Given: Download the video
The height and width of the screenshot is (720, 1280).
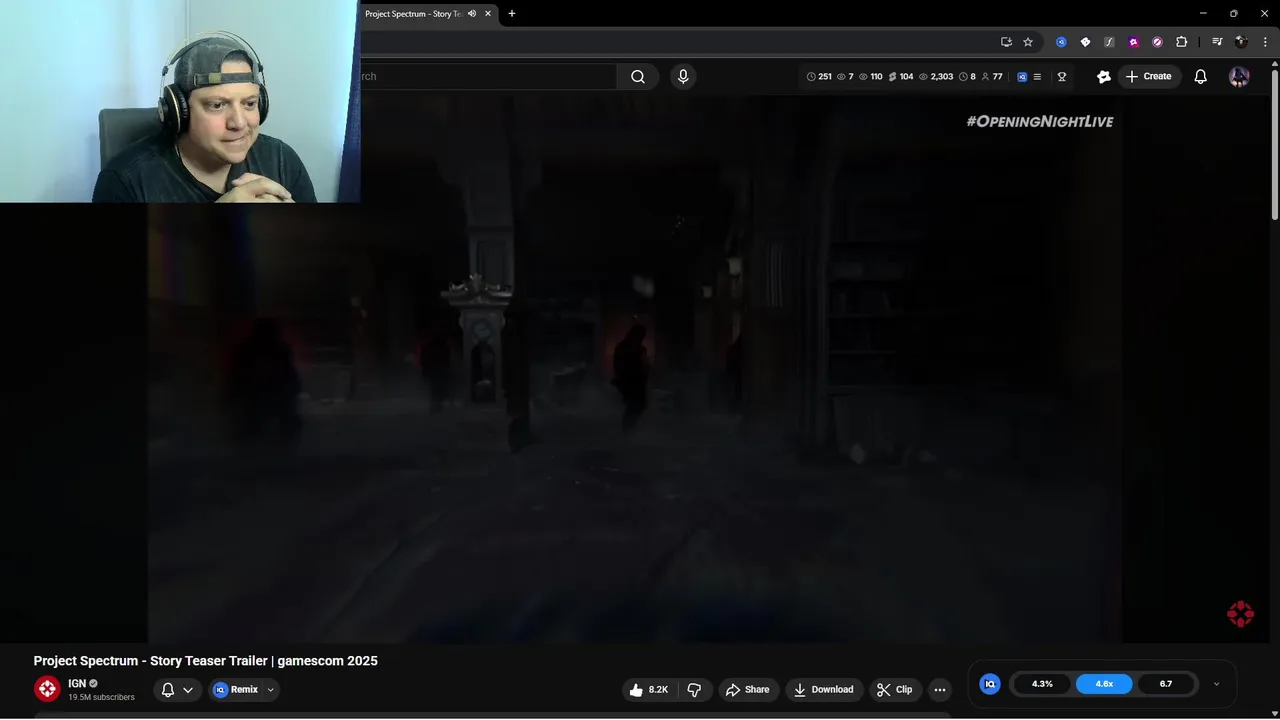Looking at the screenshot, I should pos(824,690).
